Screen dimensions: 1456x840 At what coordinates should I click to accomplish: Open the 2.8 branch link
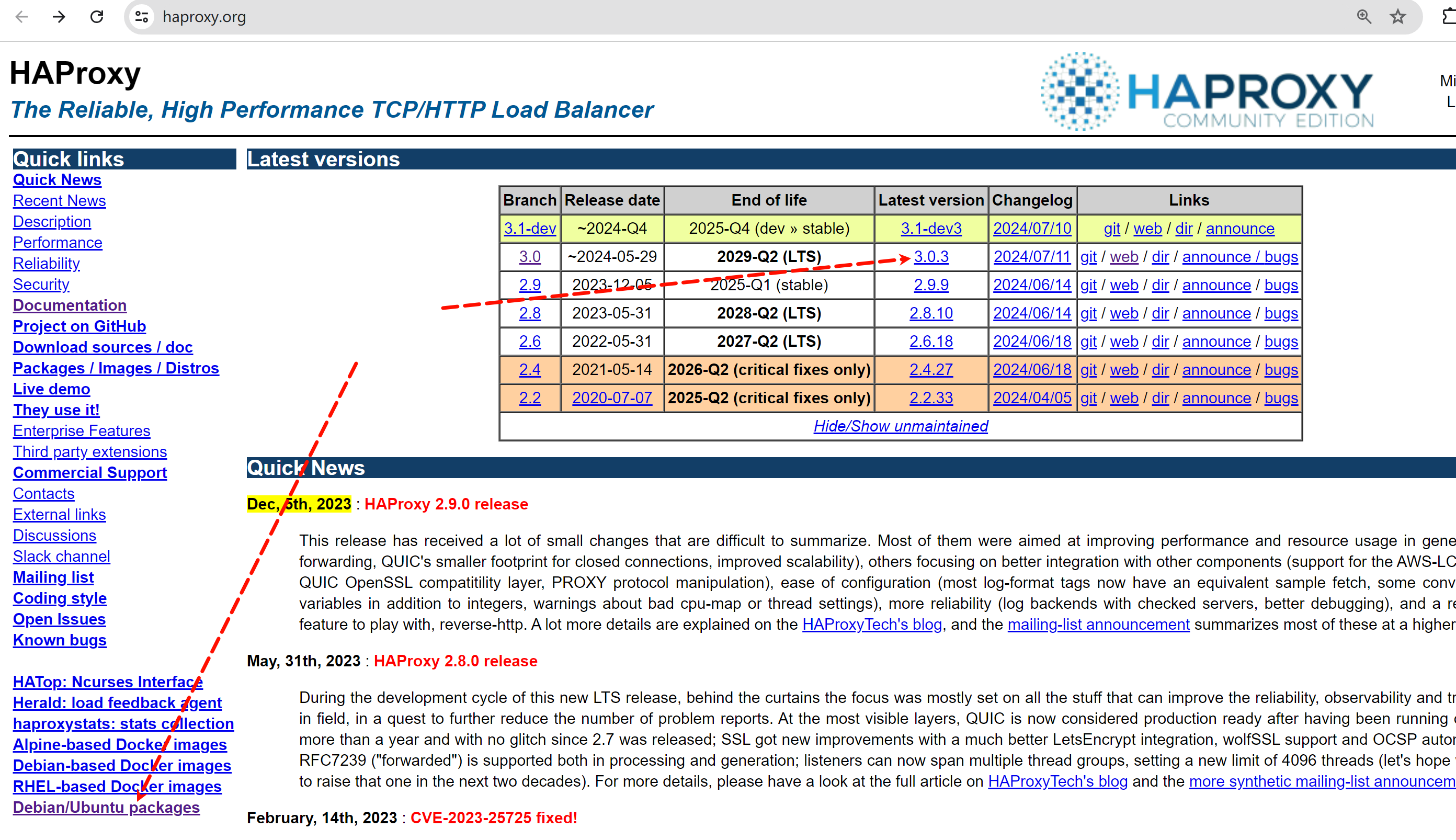click(530, 313)
